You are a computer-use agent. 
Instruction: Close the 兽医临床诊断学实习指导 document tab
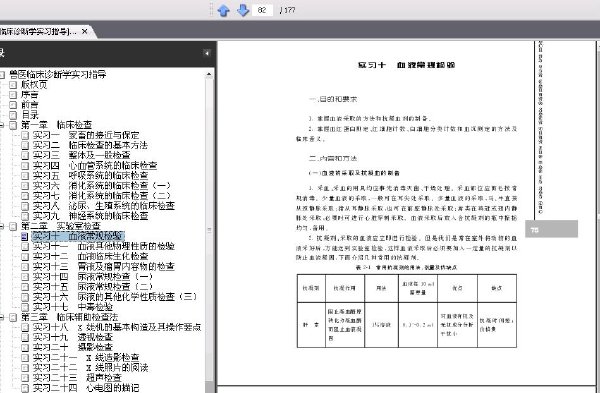click(85, 31)
